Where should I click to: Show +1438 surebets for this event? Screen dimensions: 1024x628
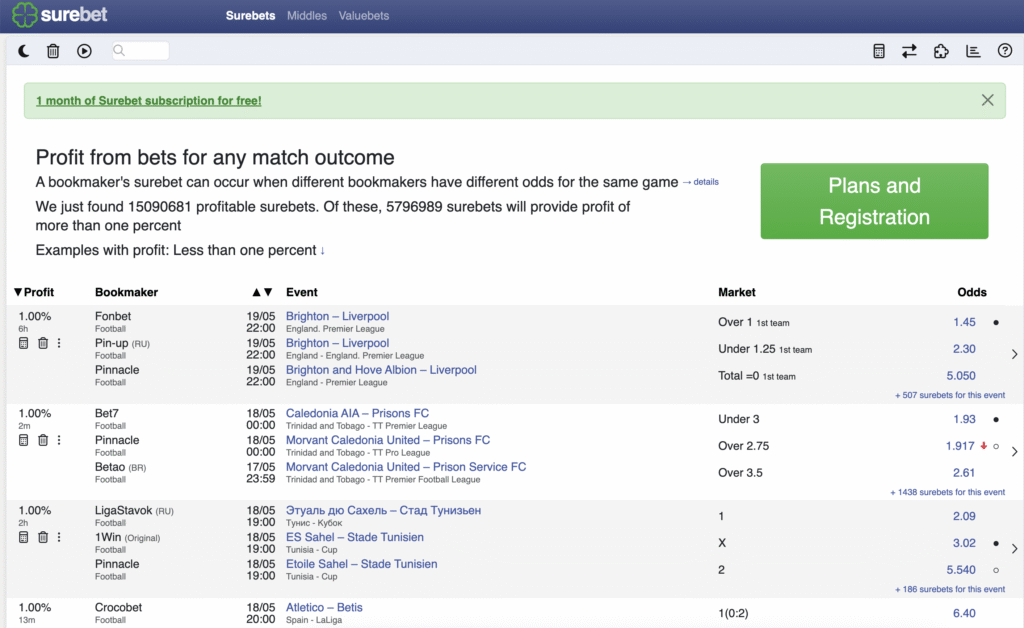point(947,492)
